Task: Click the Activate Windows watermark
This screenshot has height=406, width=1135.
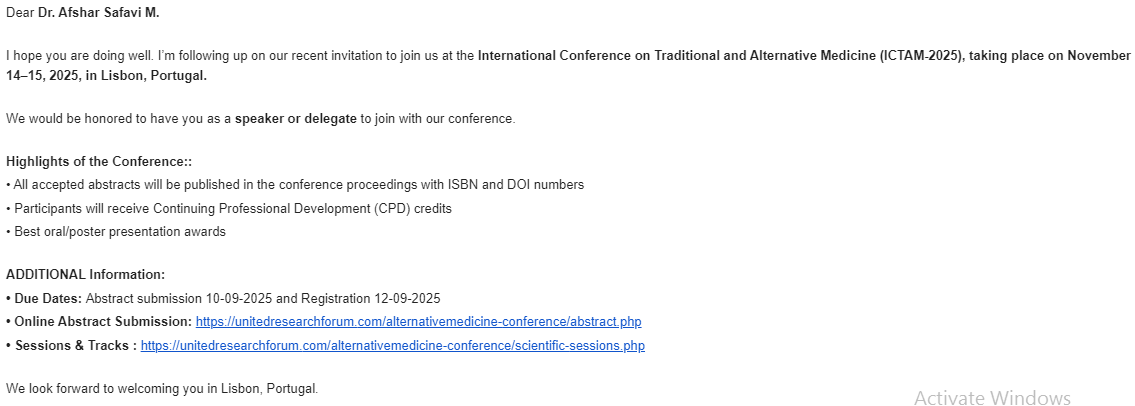Action: point(992,398)
